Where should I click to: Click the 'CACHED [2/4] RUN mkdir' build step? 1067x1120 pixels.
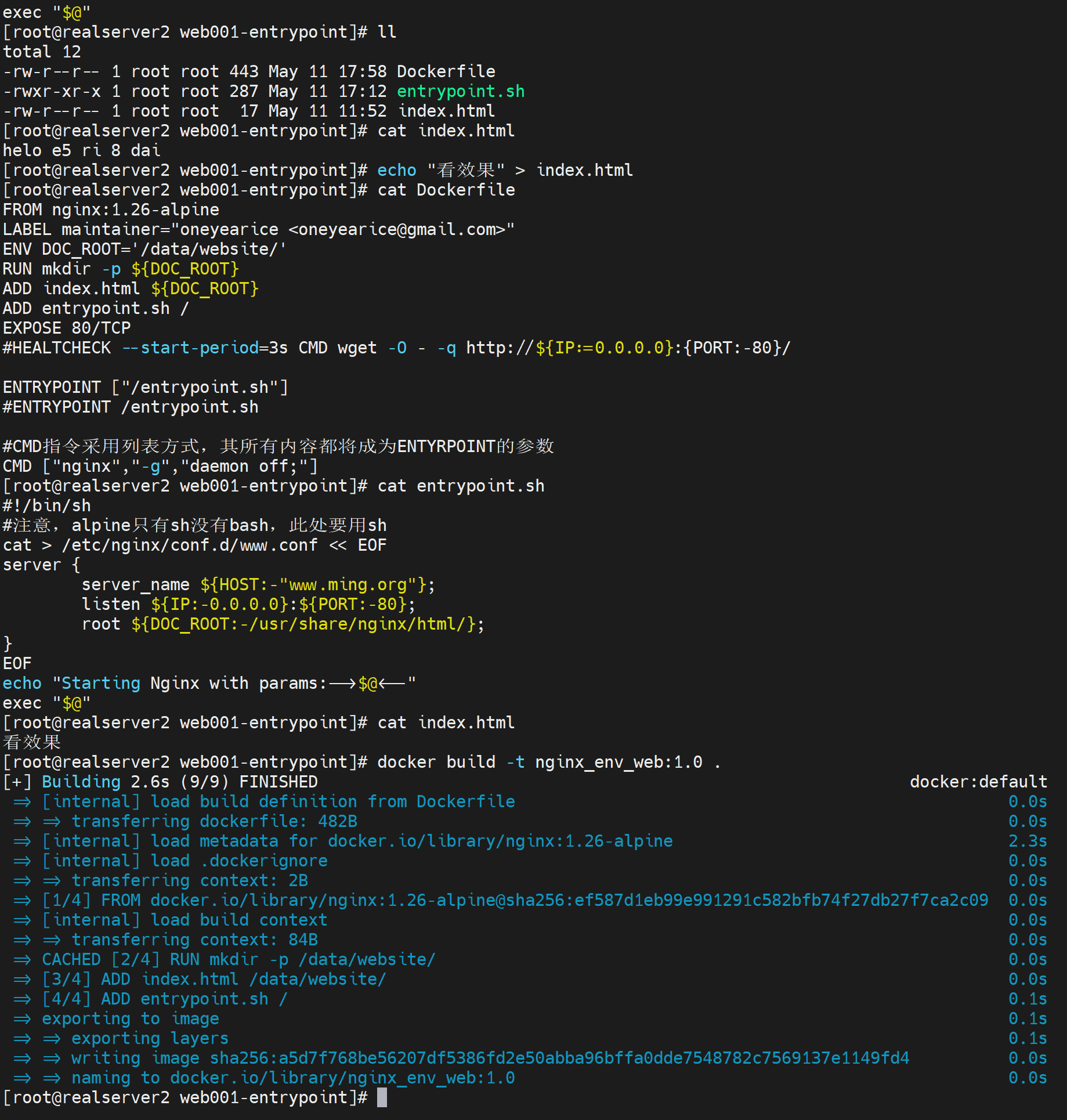[238, 959]
